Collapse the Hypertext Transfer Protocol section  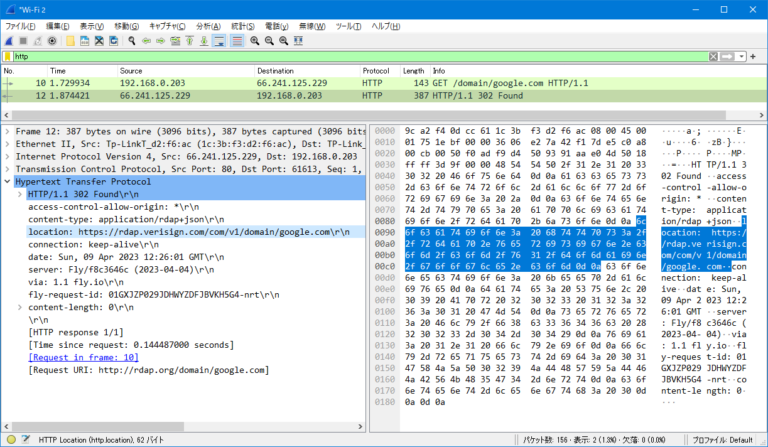coord(9,183)
